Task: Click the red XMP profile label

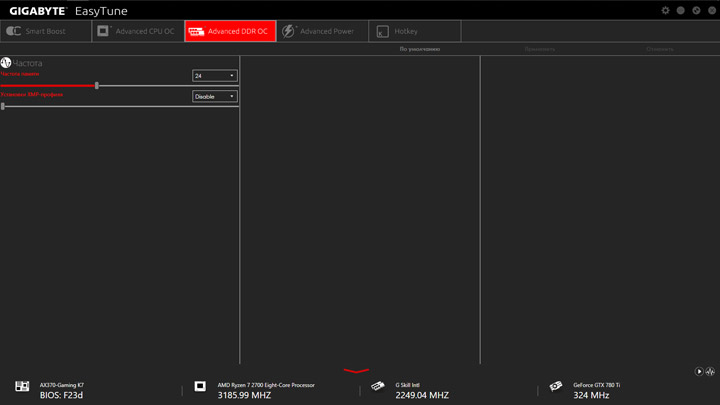Action: pyautogui.click(x=32, y=95)
